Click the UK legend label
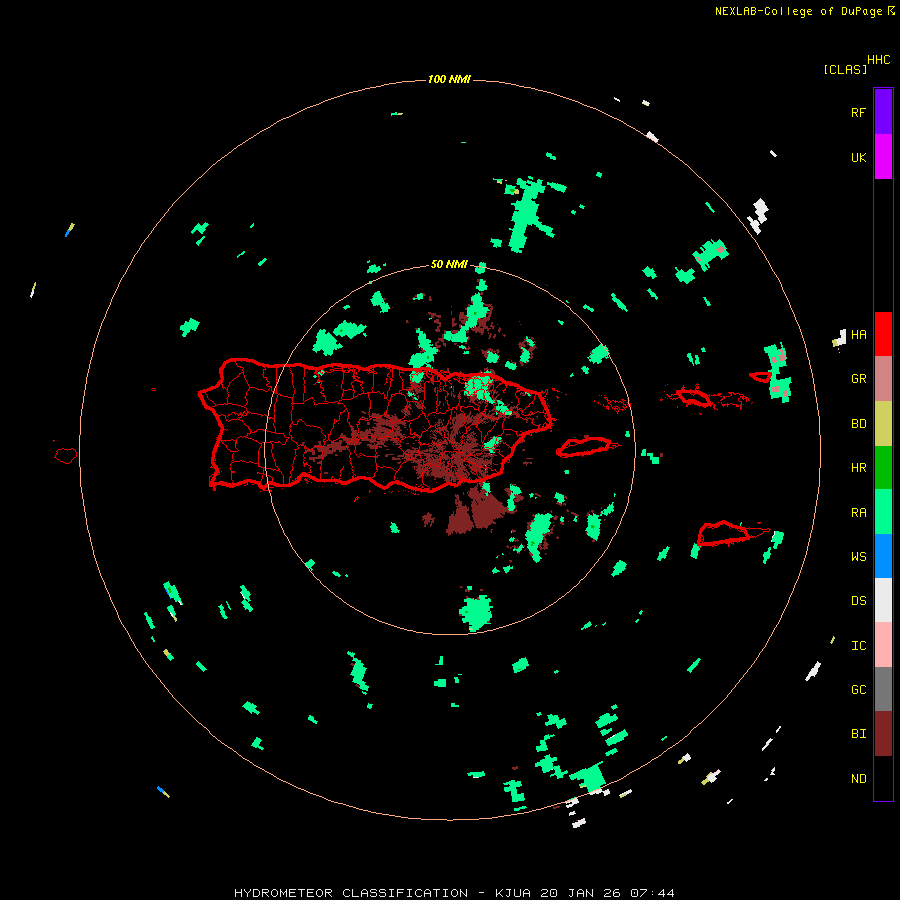Viewport: 900px width, 900px height. point(858,158)
